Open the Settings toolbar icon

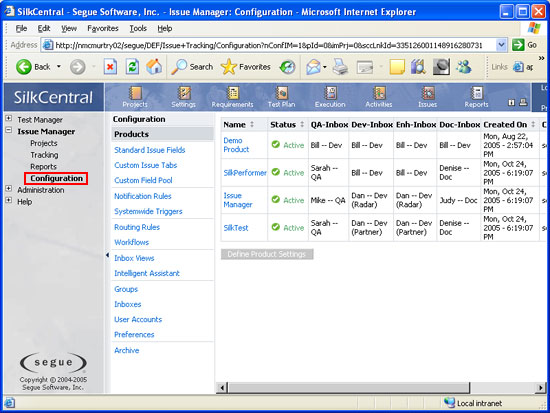pos(183,97)
